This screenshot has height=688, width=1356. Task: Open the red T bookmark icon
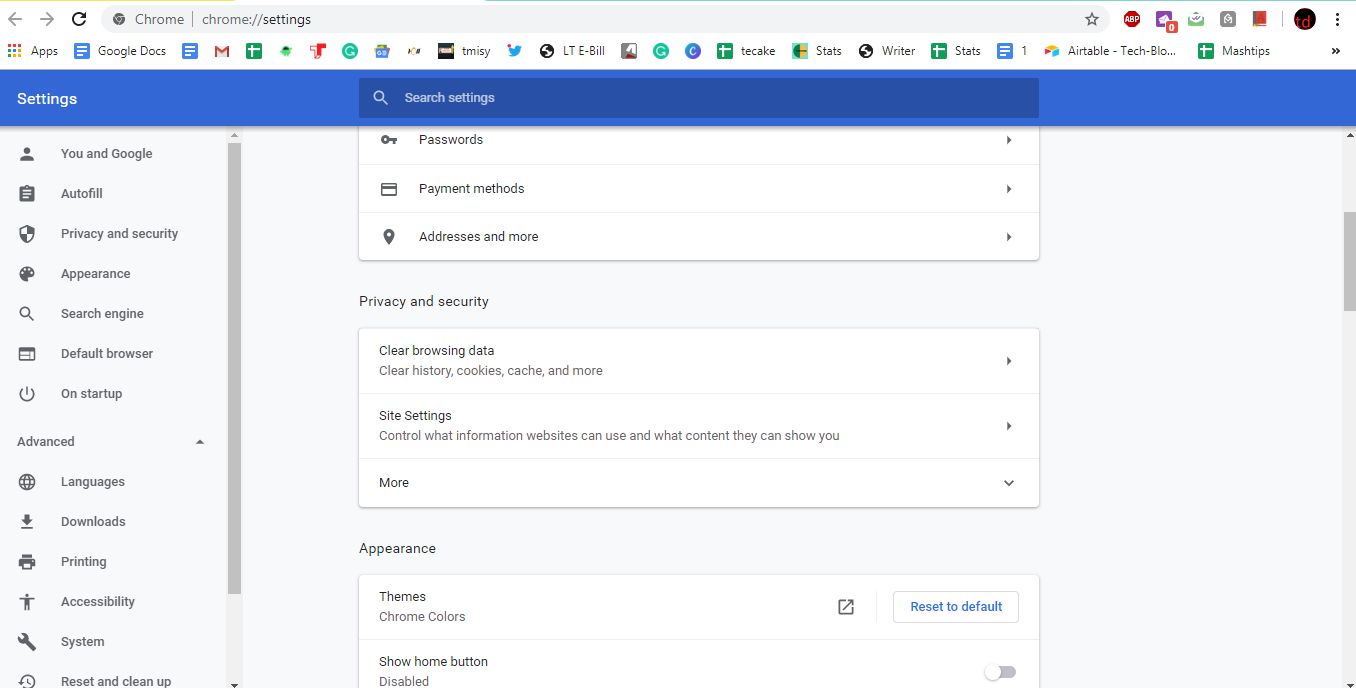pos(318,51)
